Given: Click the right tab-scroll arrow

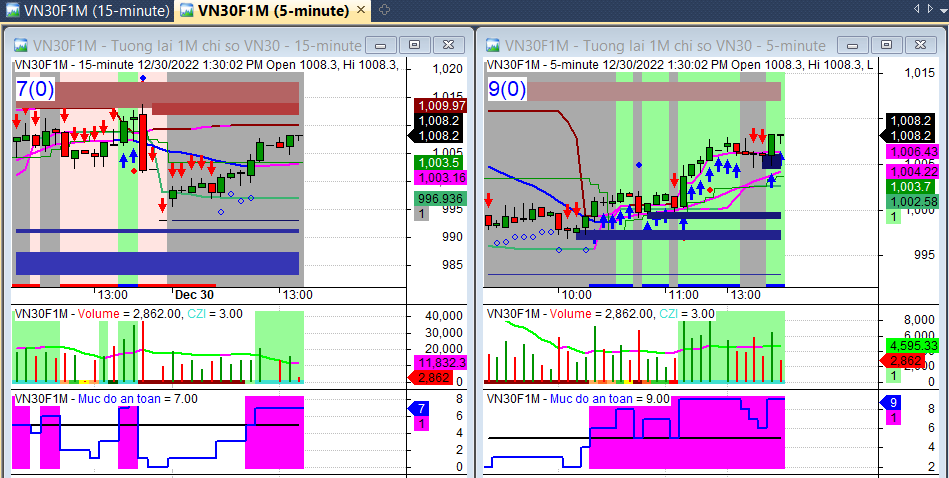Looking at the screenshot, I should click(931, 8).
